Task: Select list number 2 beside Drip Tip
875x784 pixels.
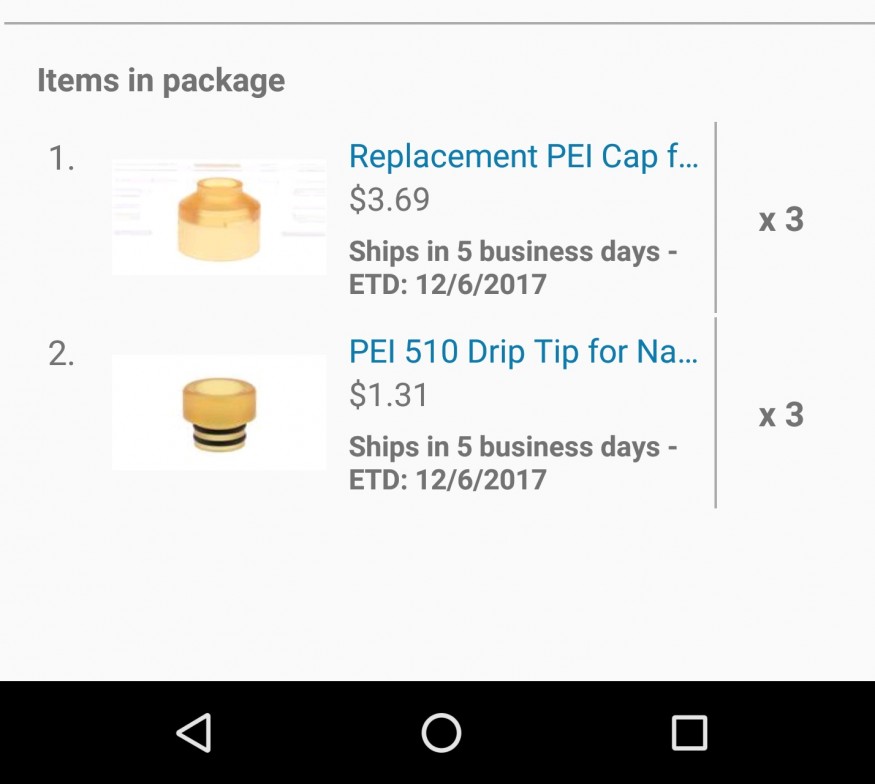Action: coord(62,354)
